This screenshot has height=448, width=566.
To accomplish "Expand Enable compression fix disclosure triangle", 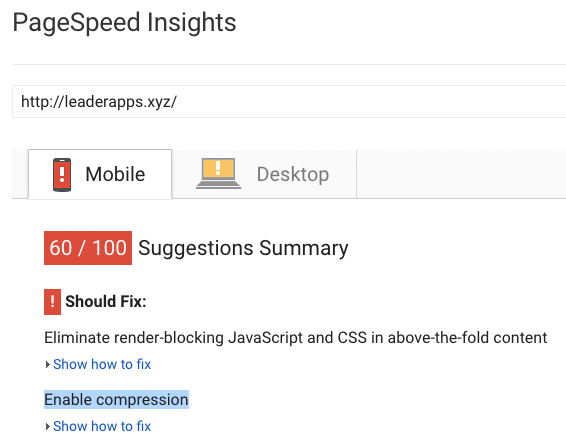I will (x=48, y=427).
